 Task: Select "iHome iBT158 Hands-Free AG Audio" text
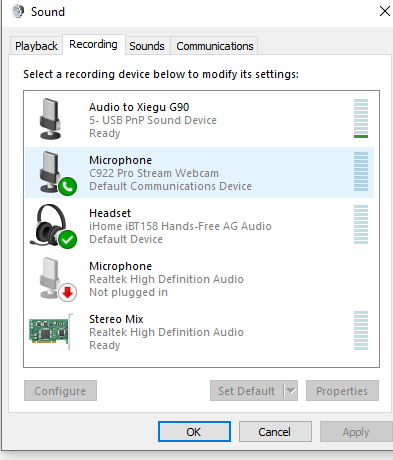coord(180,226)
